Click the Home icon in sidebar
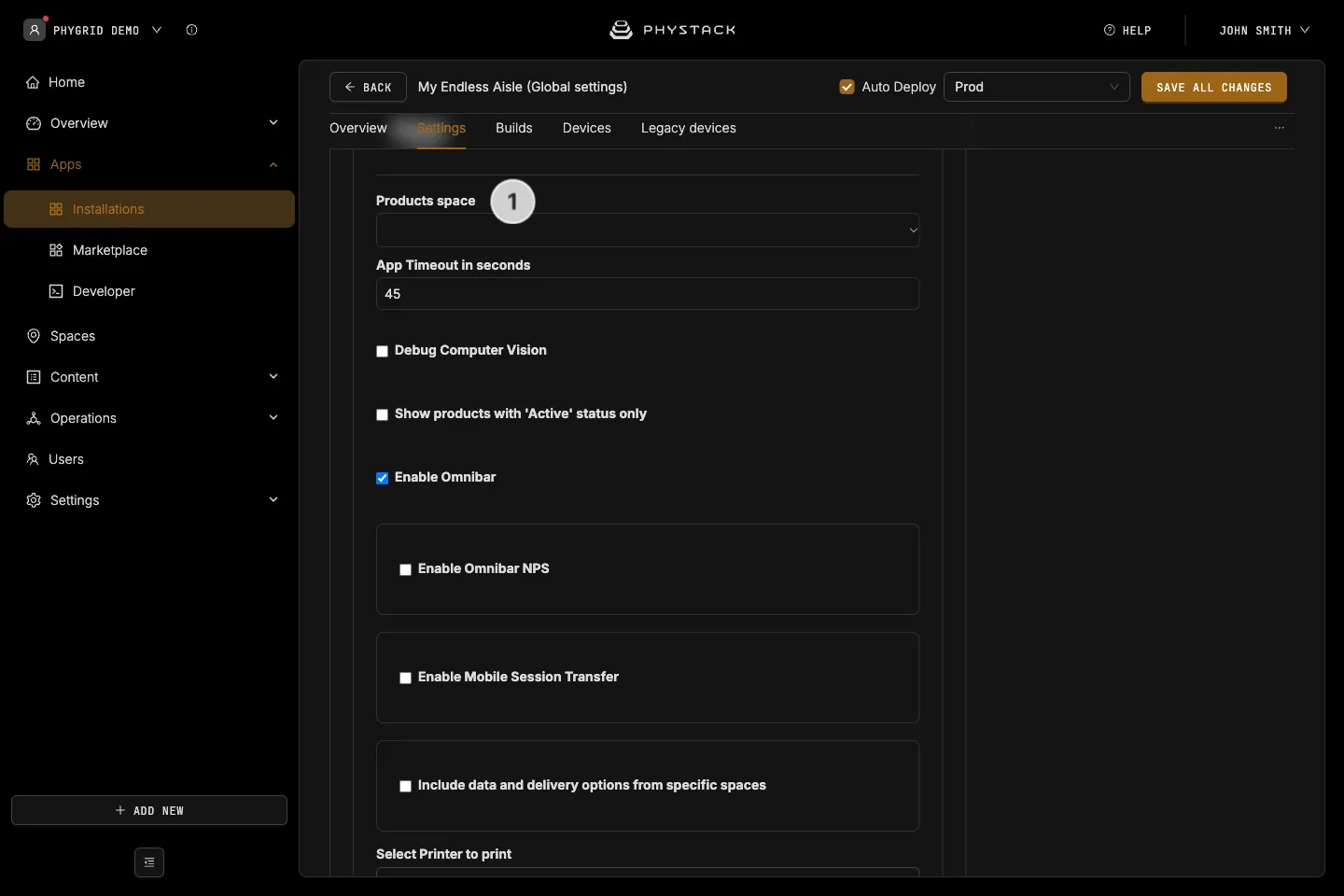 (33, 82)
